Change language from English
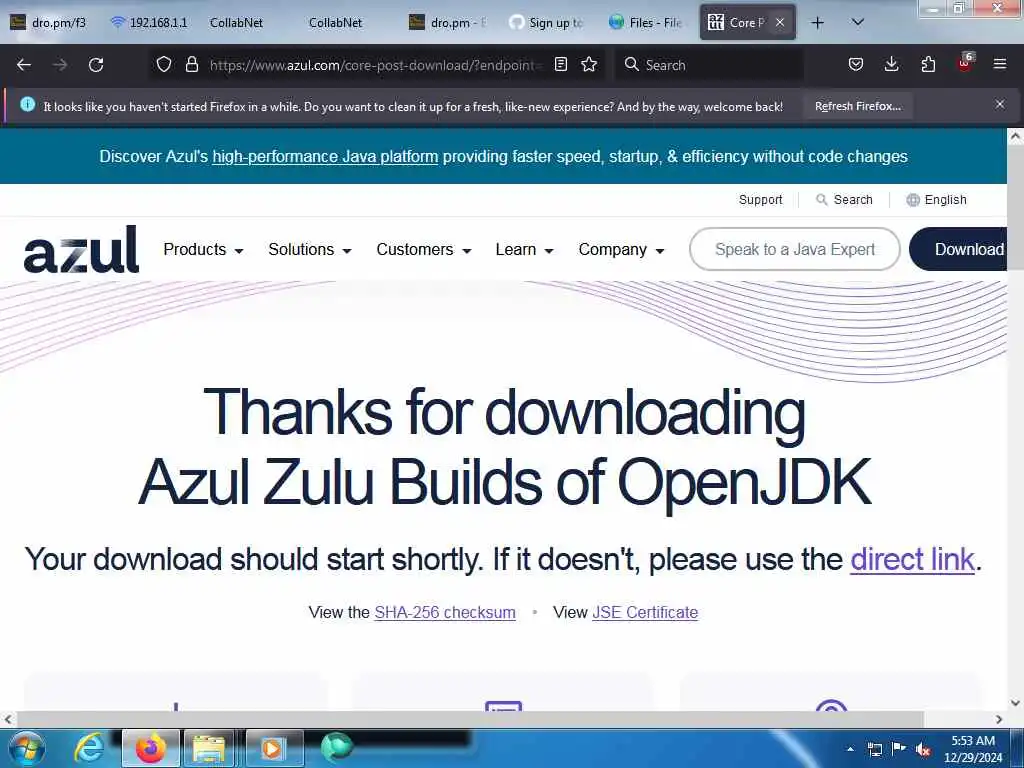The image size is (1024, 768). (x=936, y=200)
